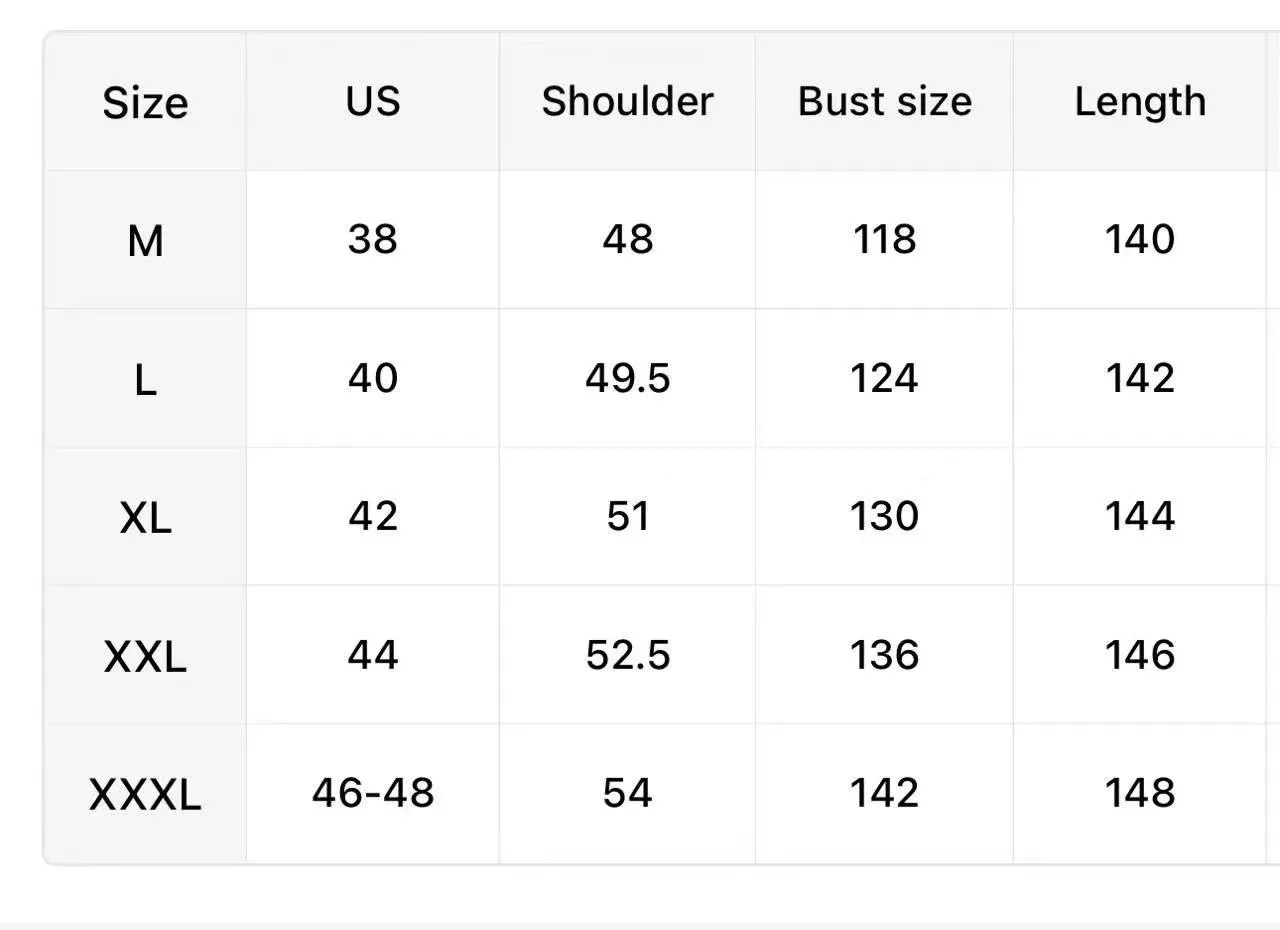Select the L size row label
Screen dimensions: 1280x930
145,380
